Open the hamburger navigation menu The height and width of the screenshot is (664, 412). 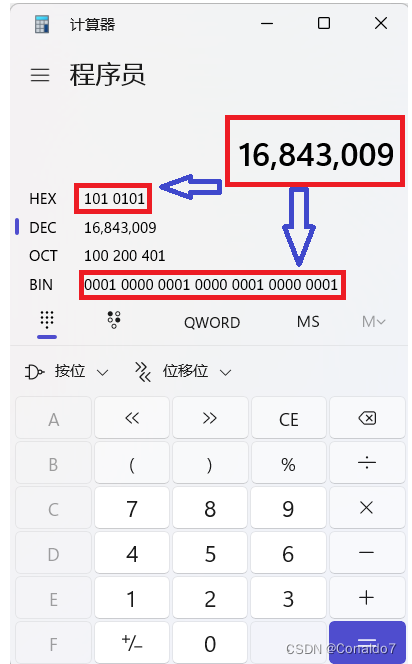coord(40,75)
